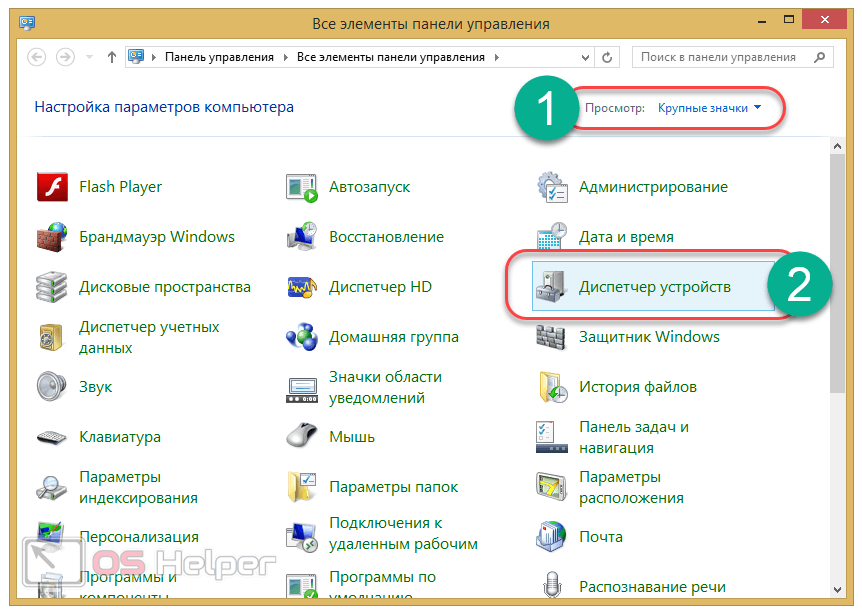Expand chevron after Все элементы панели управления breadcrumb
This screenshot has height=613, width=862.
[496, 58]
